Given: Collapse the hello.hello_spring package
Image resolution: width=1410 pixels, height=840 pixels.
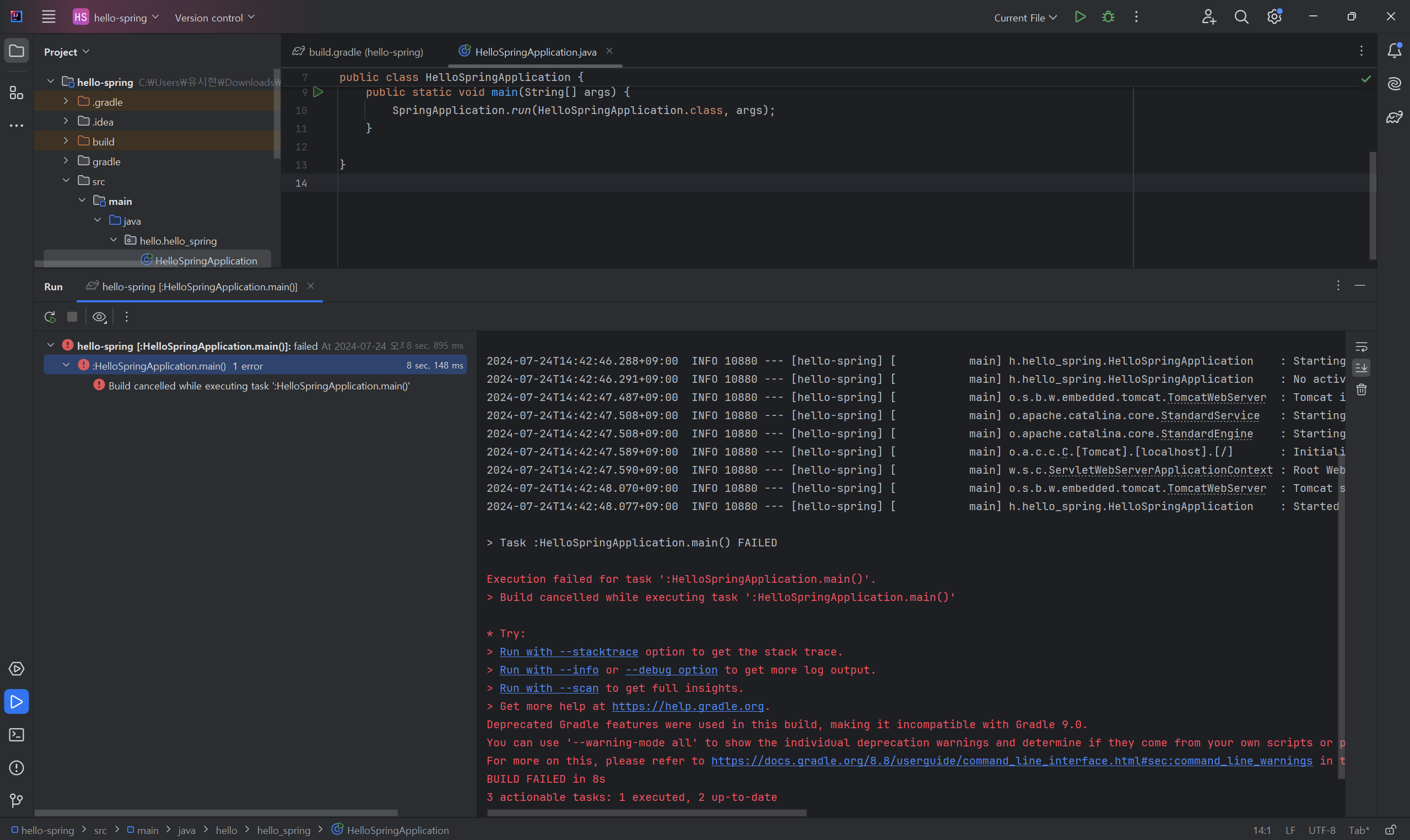Looking at the screenshot, I should [113, 240].
